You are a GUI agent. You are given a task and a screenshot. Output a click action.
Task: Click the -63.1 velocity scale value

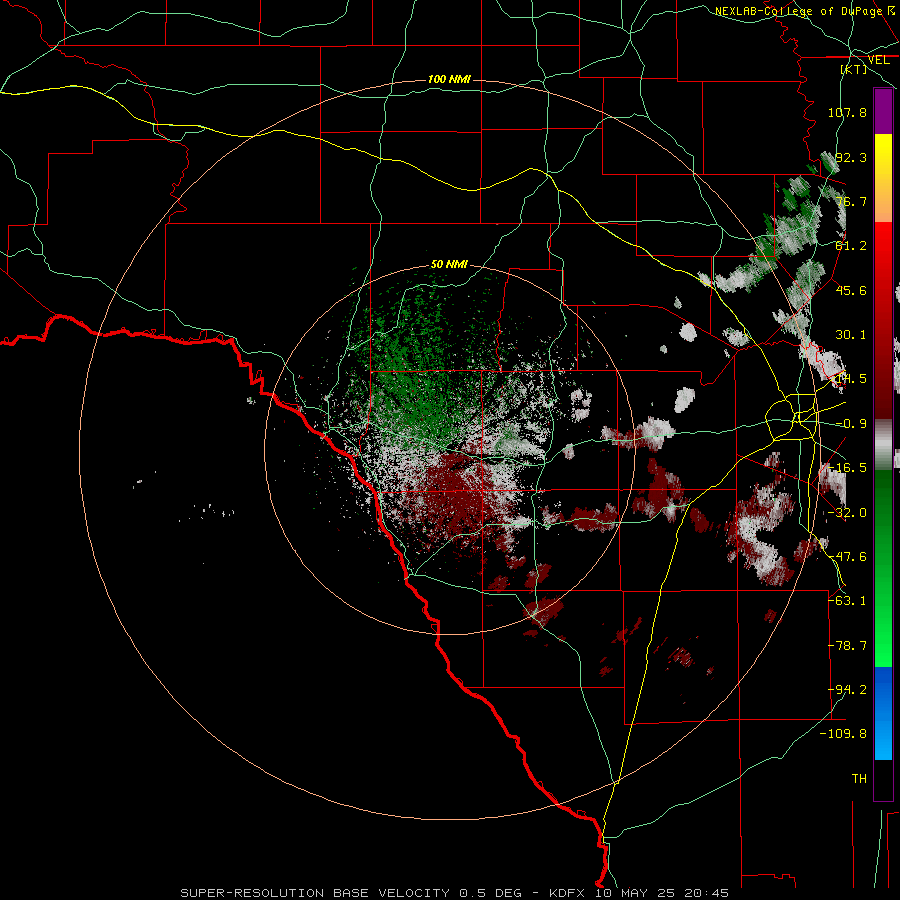pos(847,600)
